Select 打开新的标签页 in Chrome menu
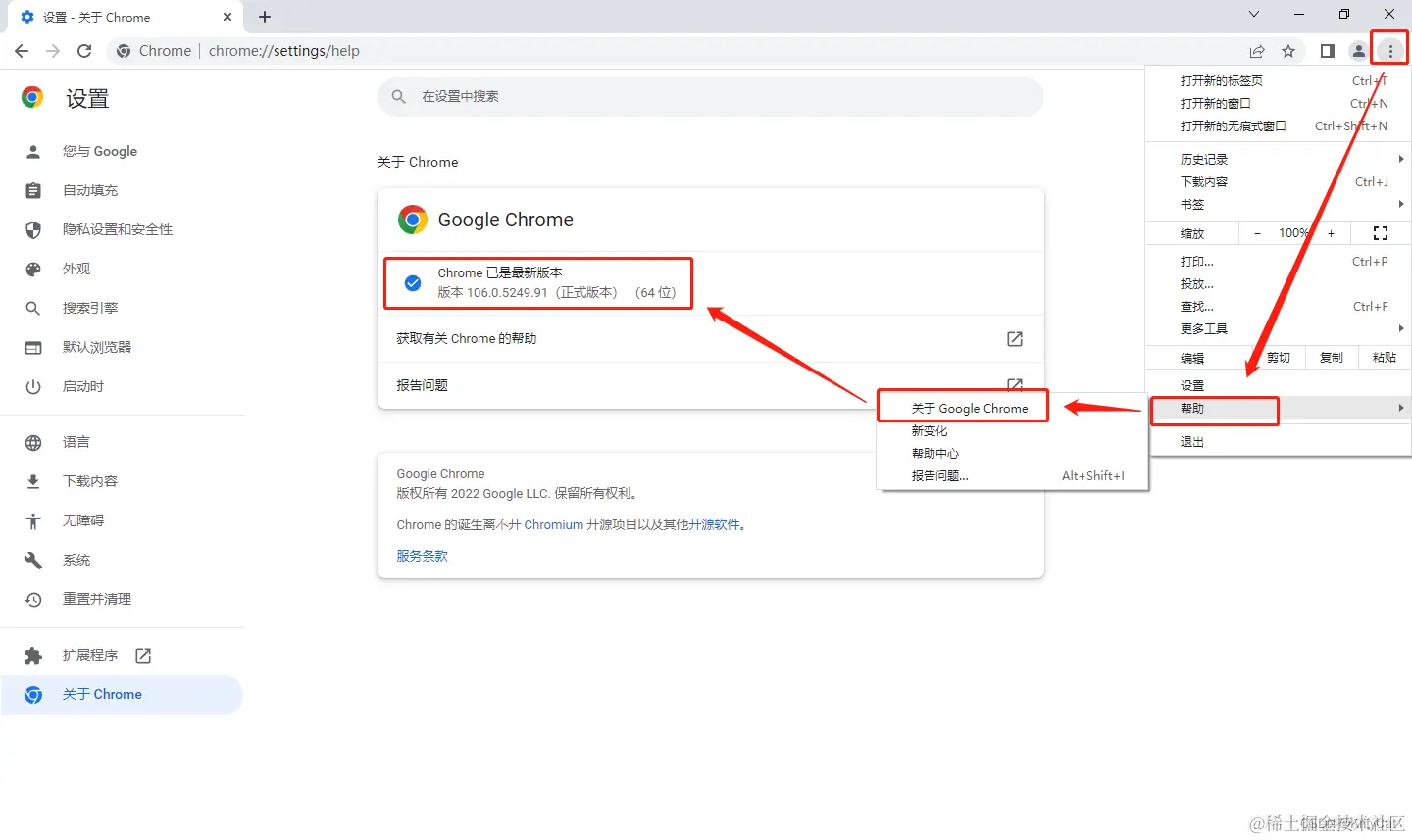1412x840 pixels. coord(1279,80)
